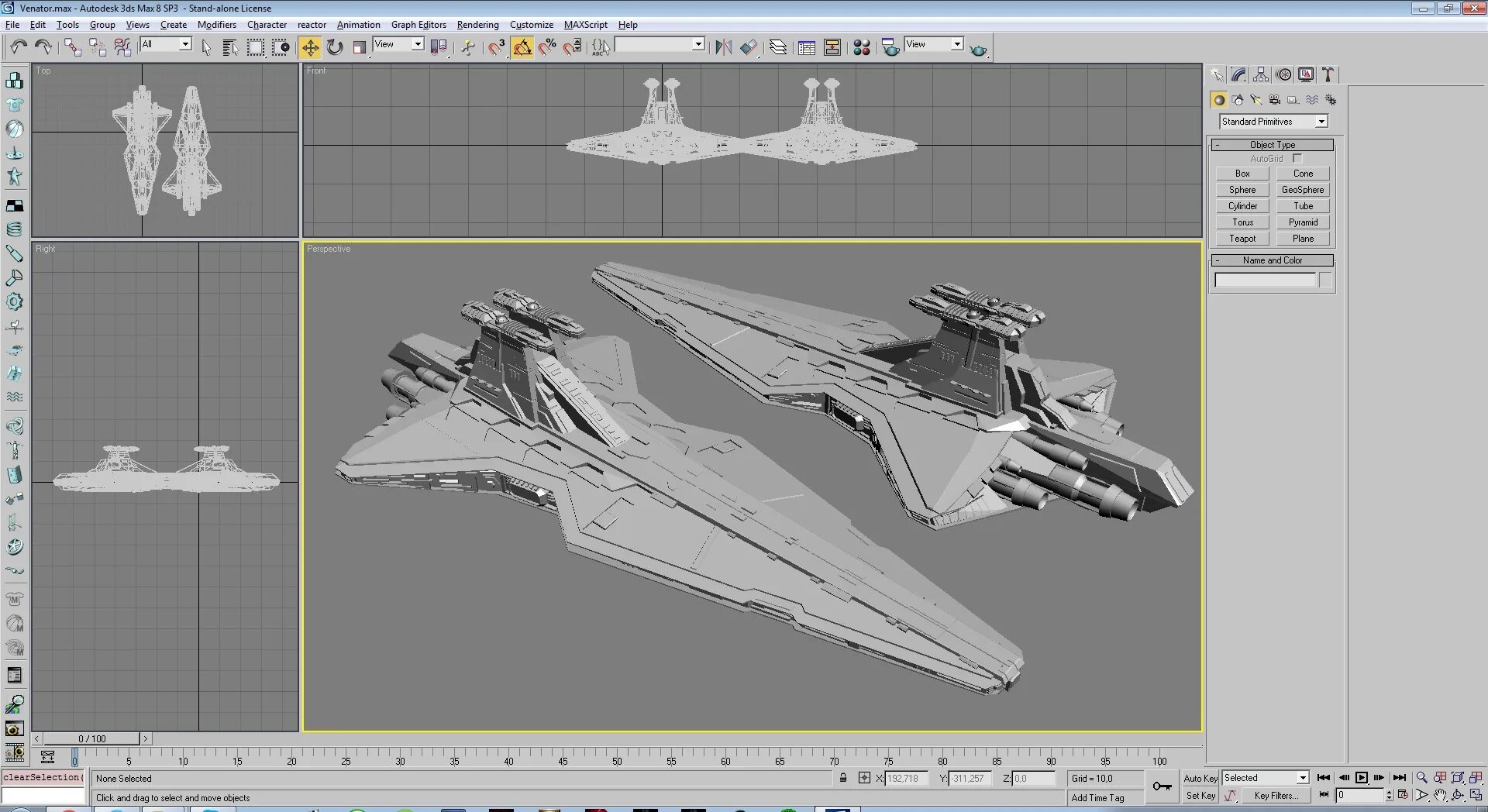This screenshot has width=1488, height=812.
Task: Click the Pyramid object button
Action: (1303, 222)
